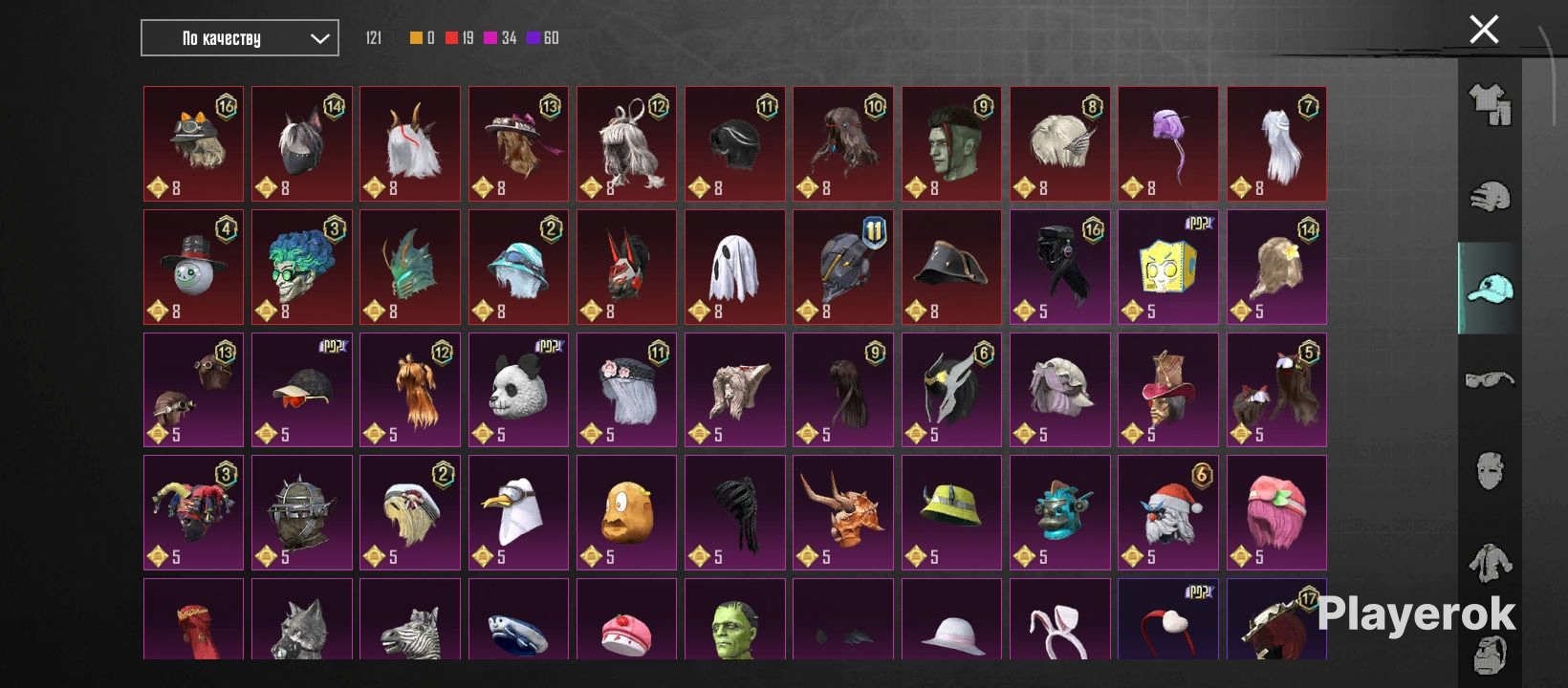This screenshot has width=1568, height=688.
Task: Open the backpack category icon
Action: click(x=1490, y=655)
